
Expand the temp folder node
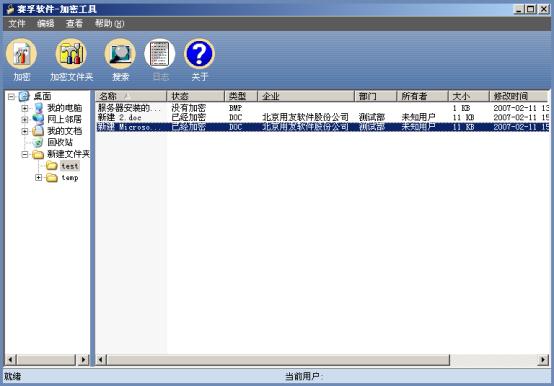39,177
